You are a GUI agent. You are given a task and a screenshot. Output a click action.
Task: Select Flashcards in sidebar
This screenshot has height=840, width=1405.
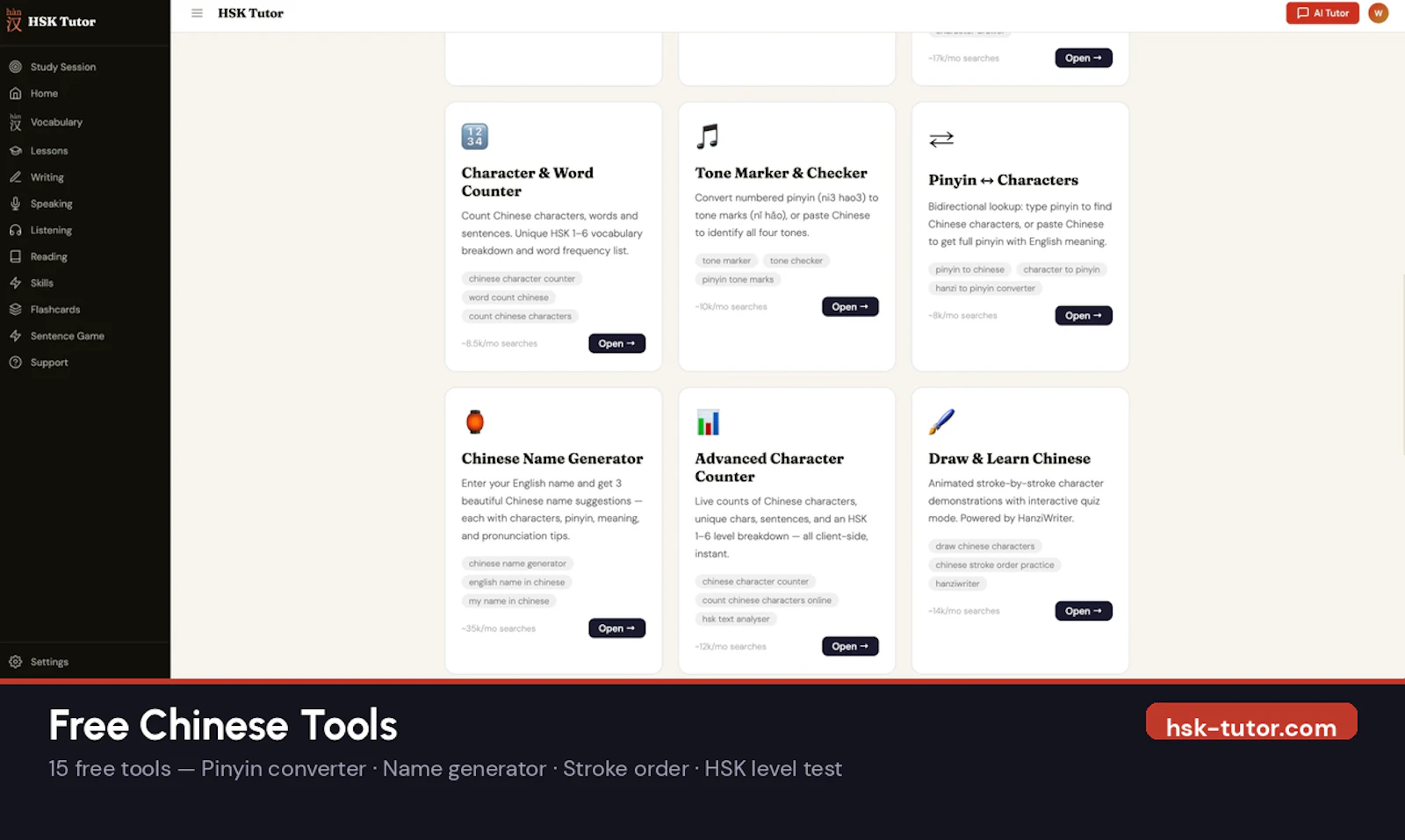coord(55,309)
